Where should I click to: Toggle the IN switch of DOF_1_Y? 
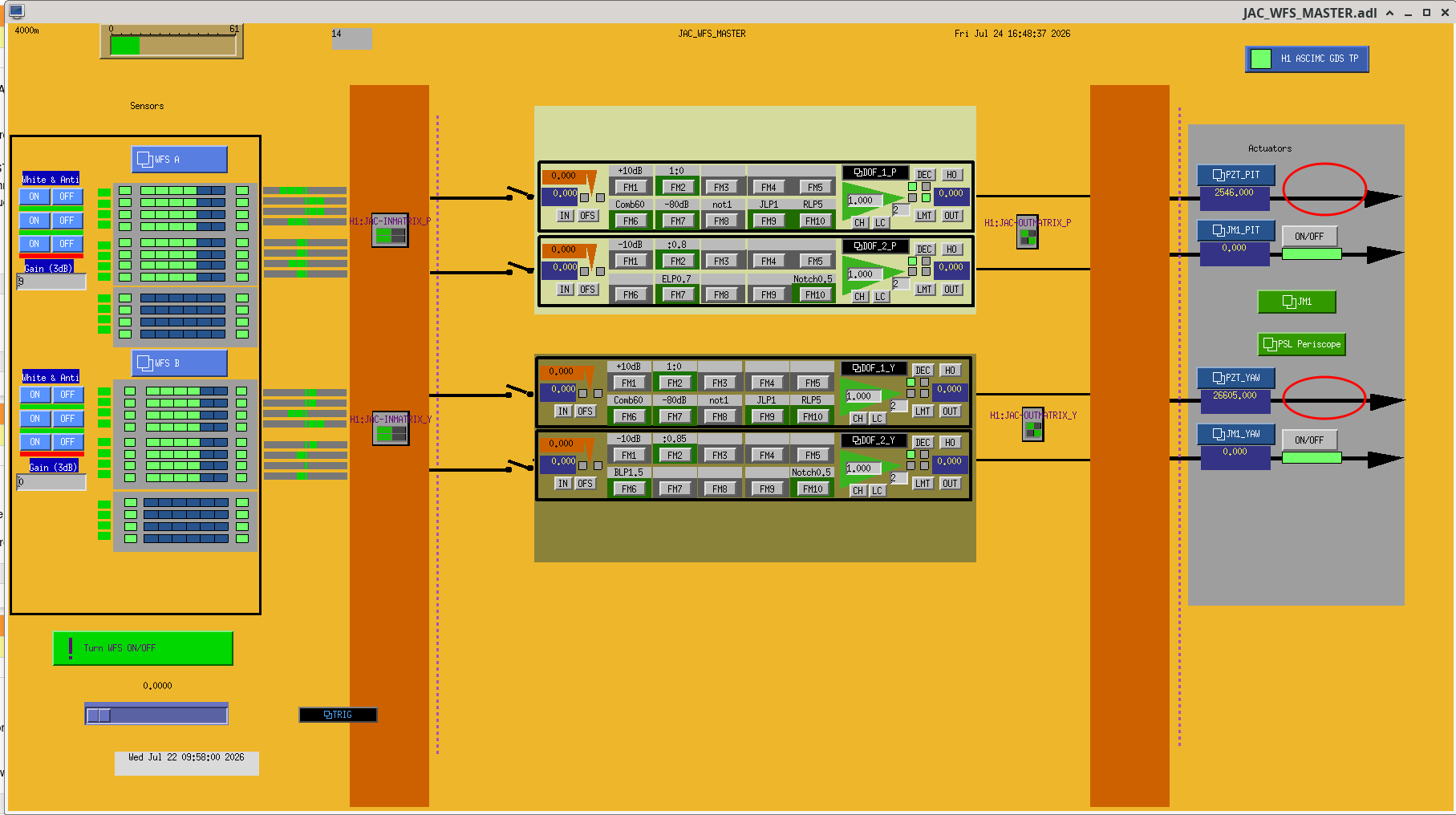(563, 412)
